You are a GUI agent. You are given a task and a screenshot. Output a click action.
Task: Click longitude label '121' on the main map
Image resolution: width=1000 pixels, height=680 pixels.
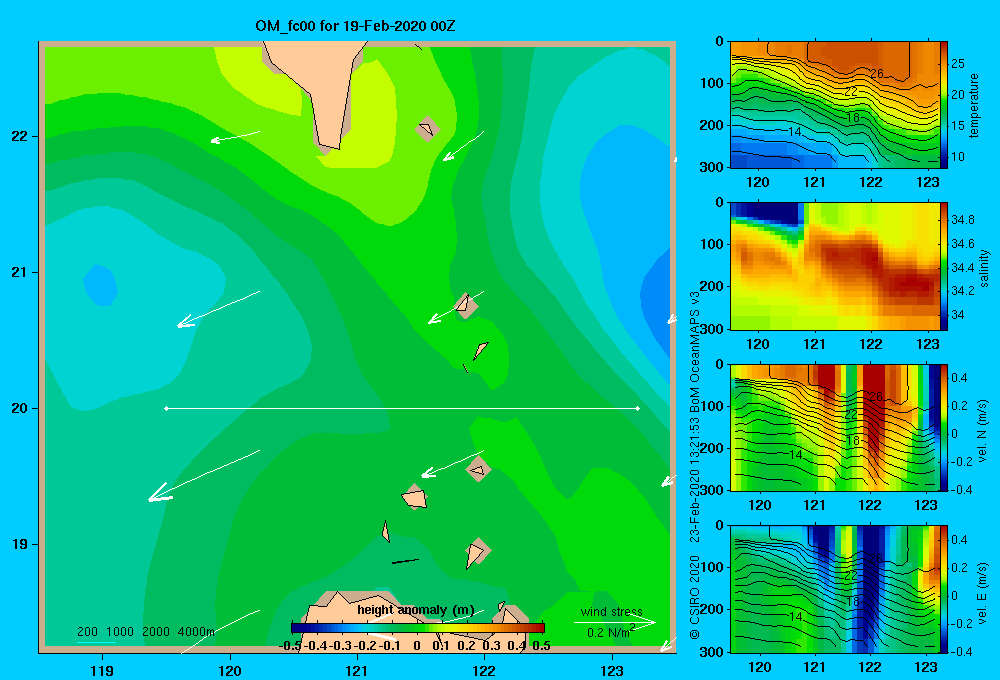(x=357, y=670)
